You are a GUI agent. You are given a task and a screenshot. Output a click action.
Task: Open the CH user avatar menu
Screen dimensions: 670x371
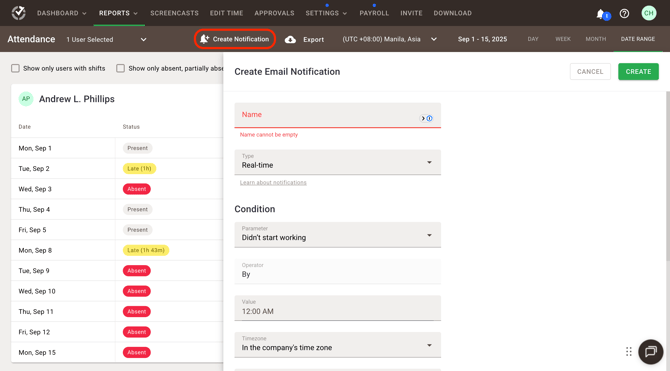pos(649,13)
